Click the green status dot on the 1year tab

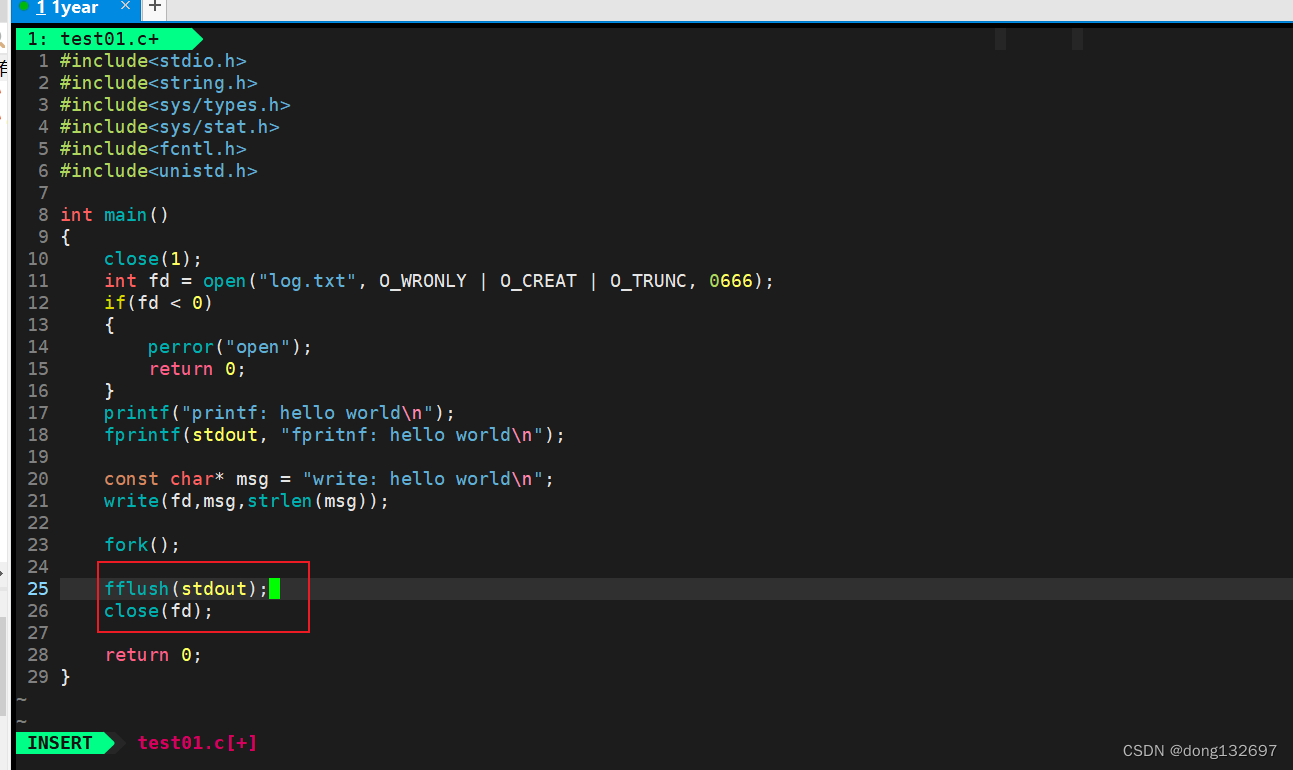(24, 6)
